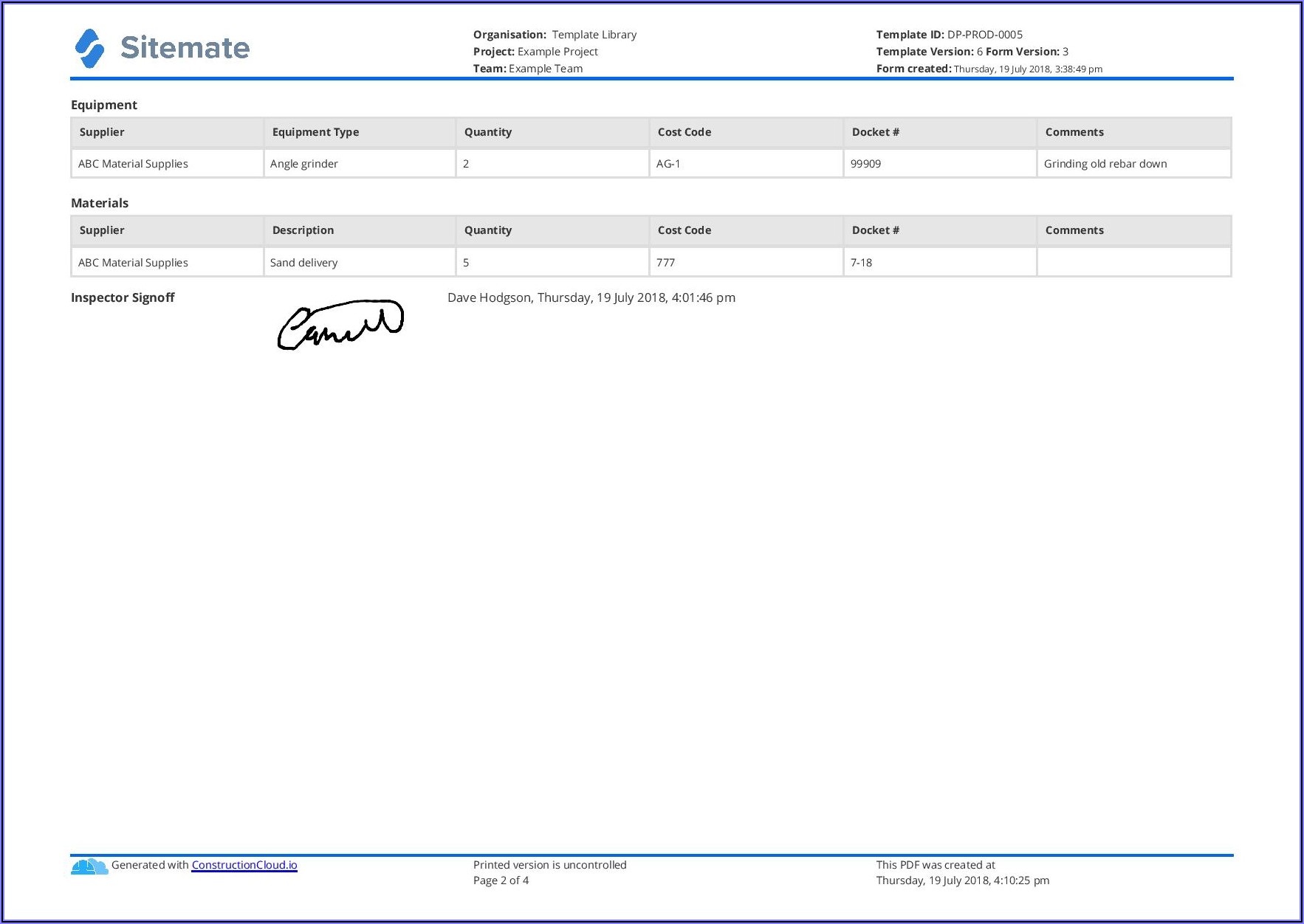Select the Angle grinder cell
Image resolution: width=1304 pixels, height=924 pixels.
359,164
